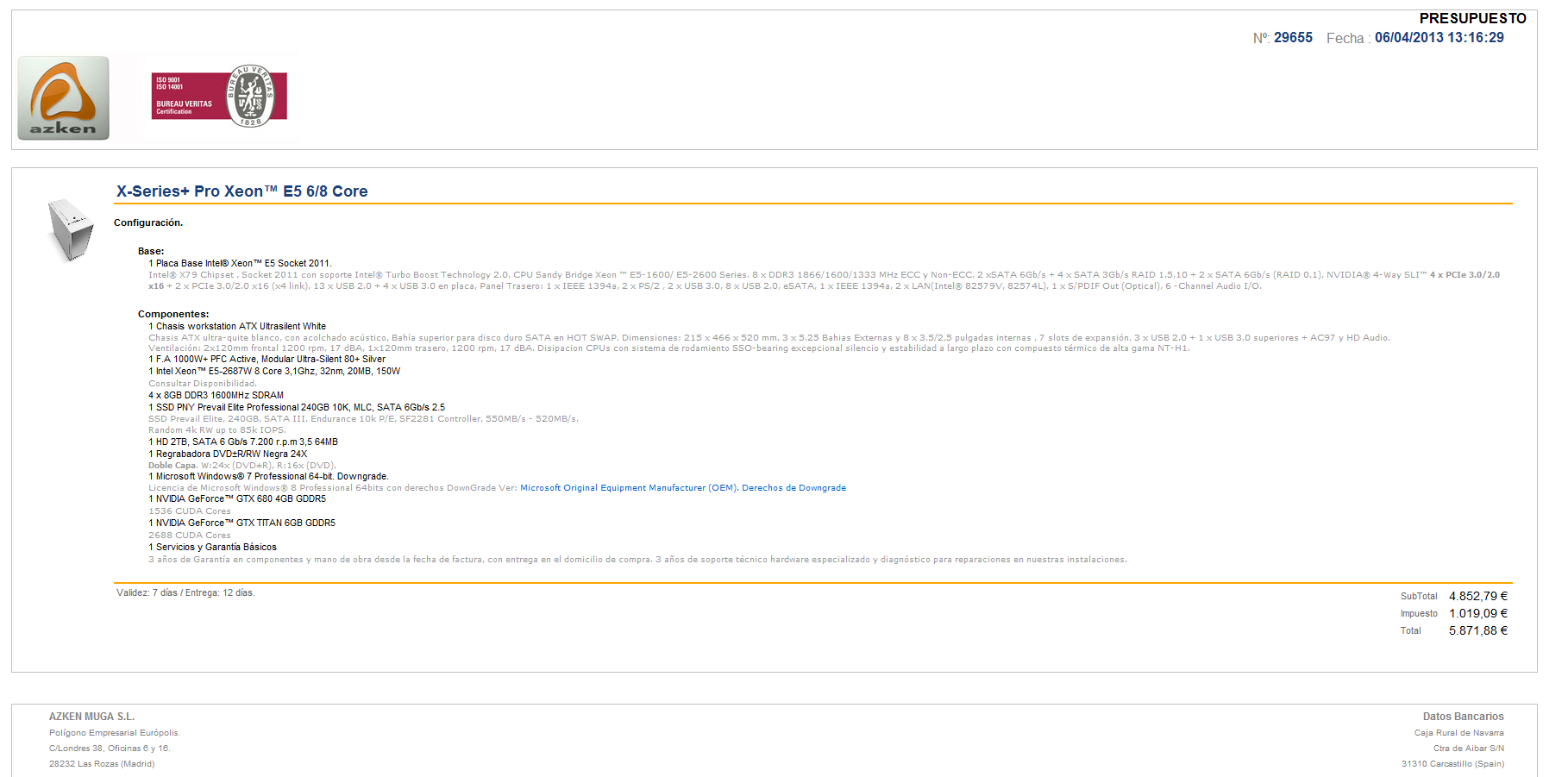Click the SubTotal amount 4.852,79 €

tap(1478, 597)
